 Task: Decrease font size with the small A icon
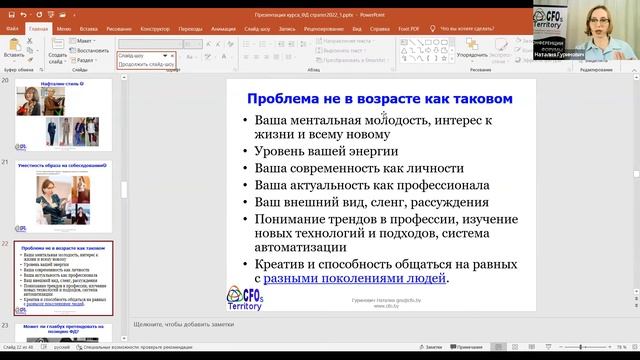pos(218,44)
